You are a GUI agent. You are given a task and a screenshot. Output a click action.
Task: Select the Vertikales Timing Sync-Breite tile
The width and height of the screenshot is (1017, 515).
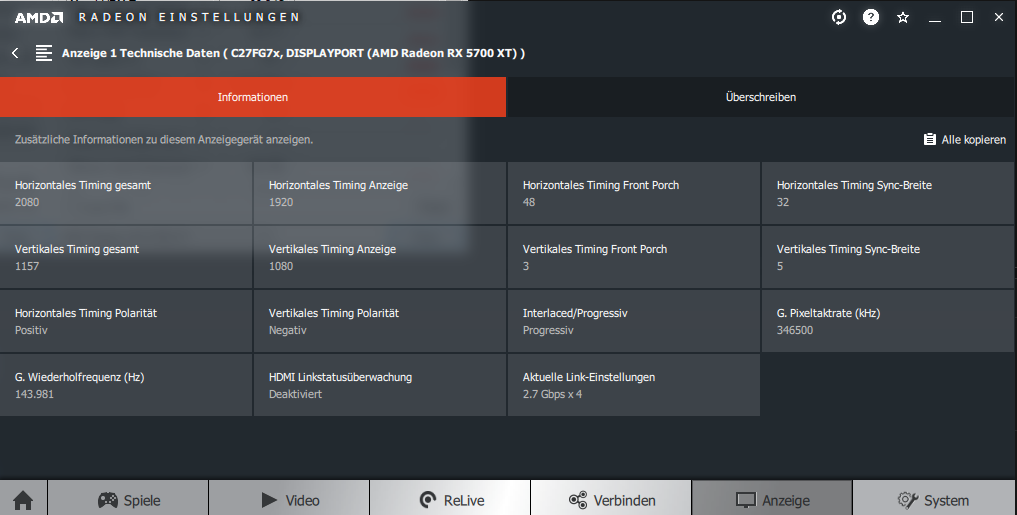click(x=888, y=258)
